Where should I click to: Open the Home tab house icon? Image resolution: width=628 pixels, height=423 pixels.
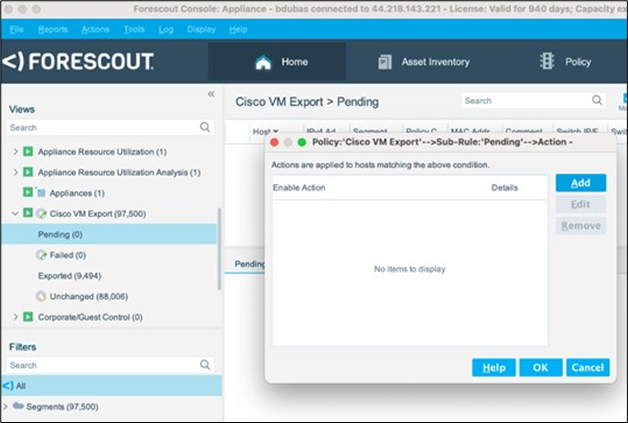[x=263, y=62]
